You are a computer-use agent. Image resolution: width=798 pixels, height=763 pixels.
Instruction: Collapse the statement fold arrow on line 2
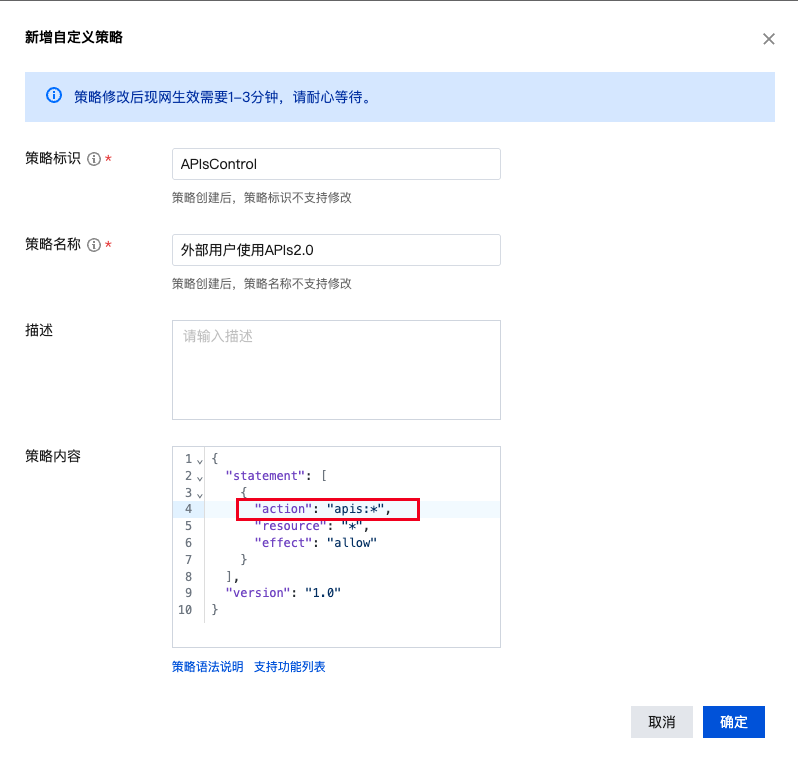(200, 477)
